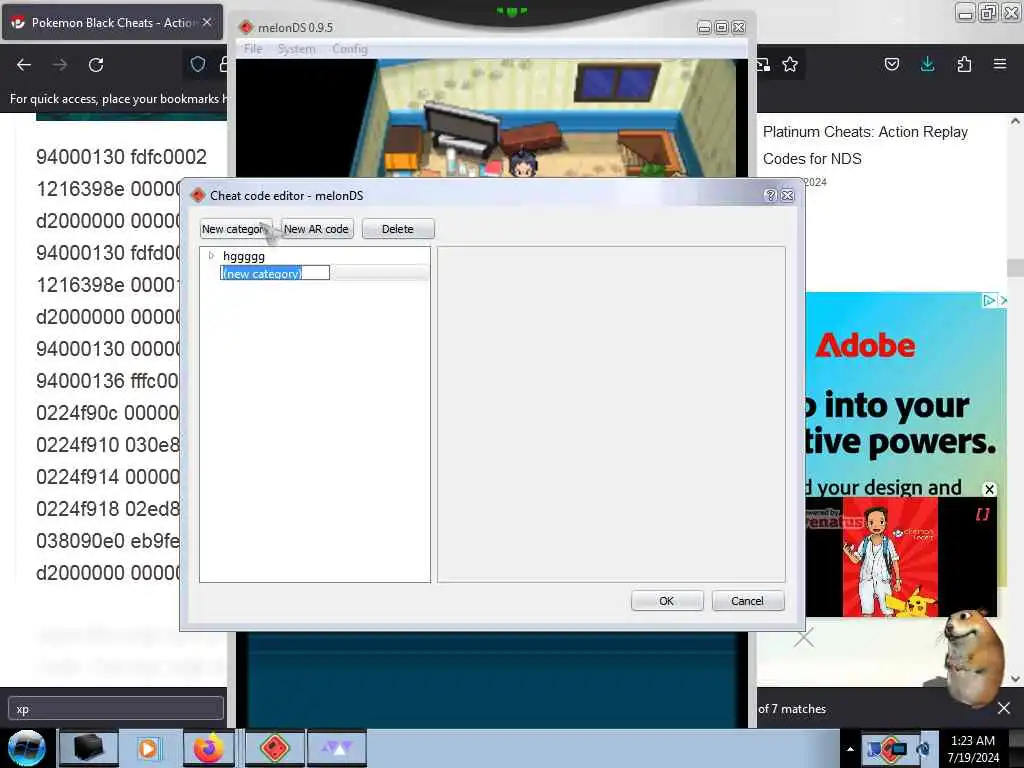1024x768 pixels.
Task: Open melonDS File menu
Action: (253, 49)
